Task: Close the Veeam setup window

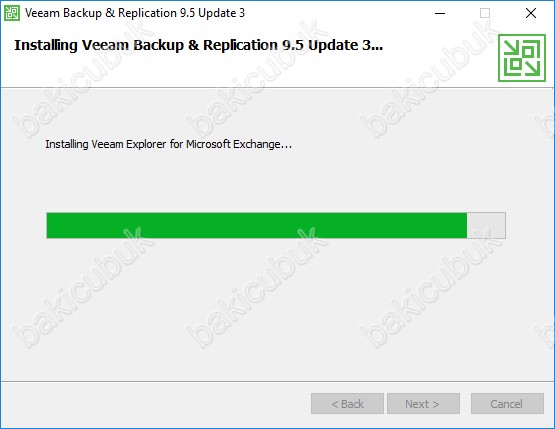Action: [x=531, y=13]
